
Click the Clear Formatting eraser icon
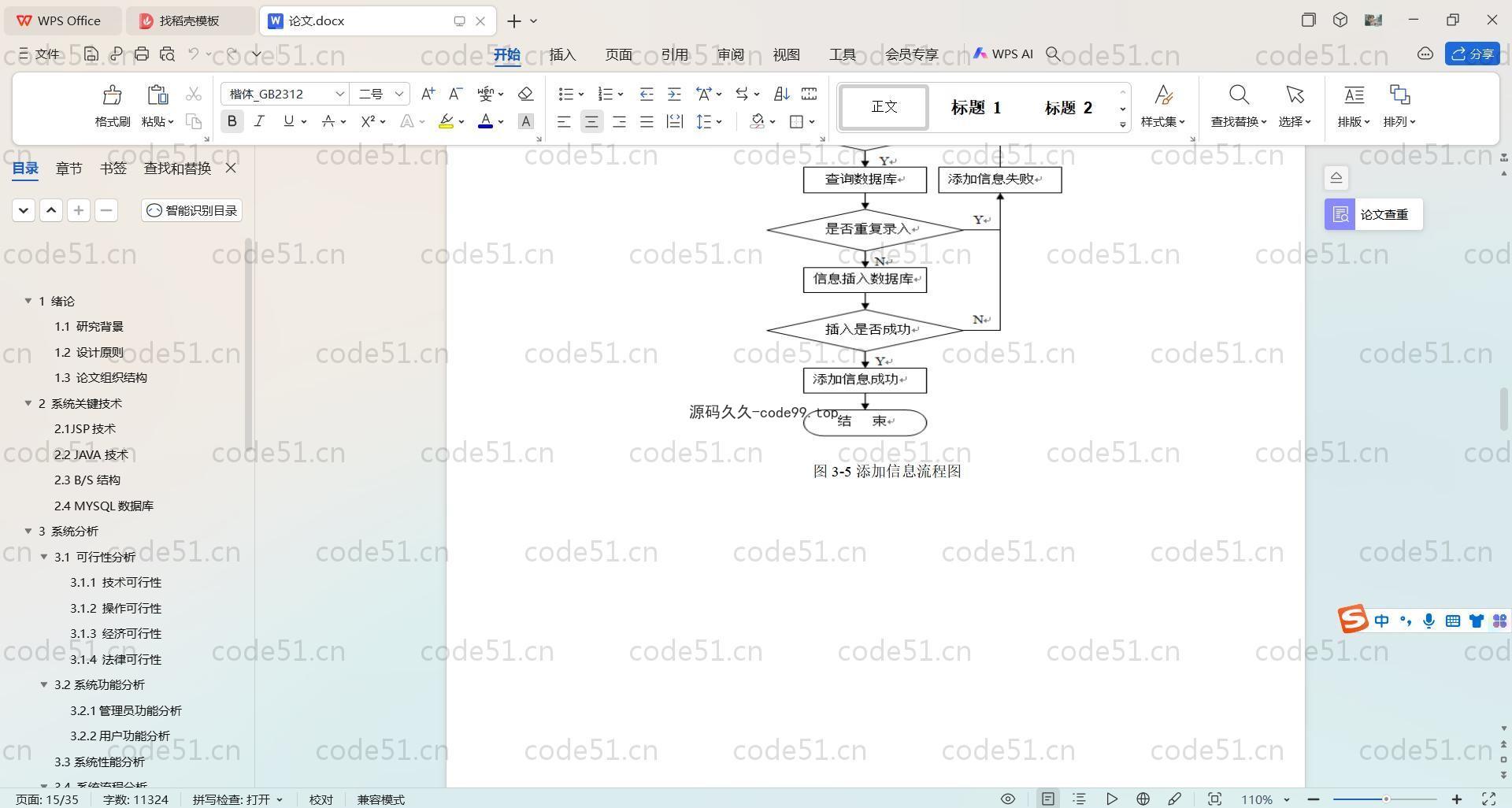click(x=526, y=95)
